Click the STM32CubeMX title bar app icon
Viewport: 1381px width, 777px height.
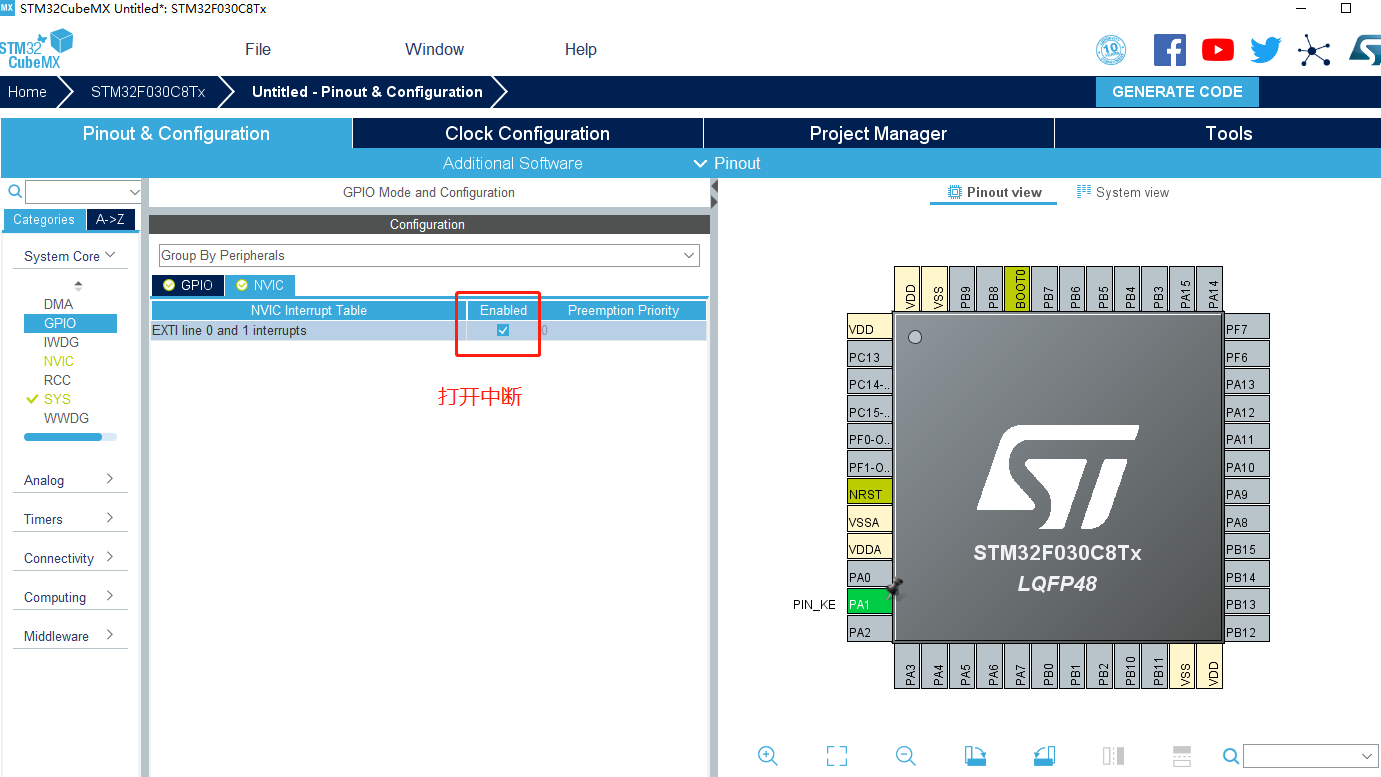coord(8,8)
